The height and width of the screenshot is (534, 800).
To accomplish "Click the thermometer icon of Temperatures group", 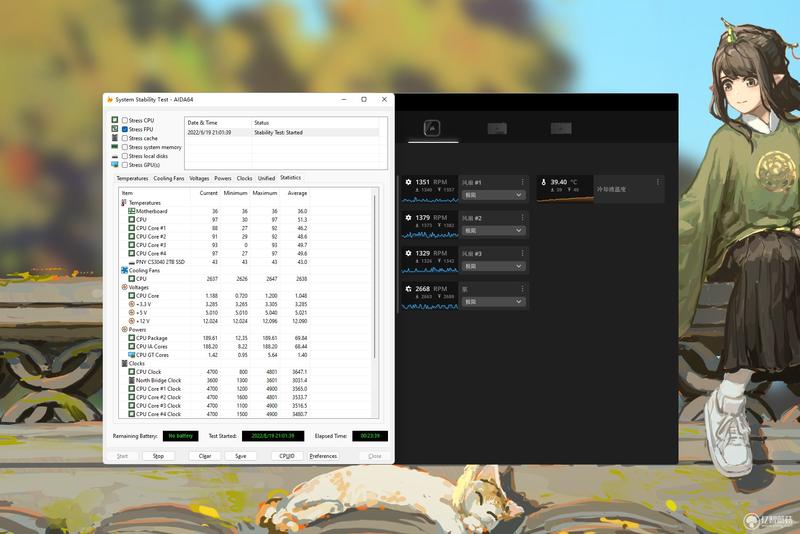I will point(124,202).
